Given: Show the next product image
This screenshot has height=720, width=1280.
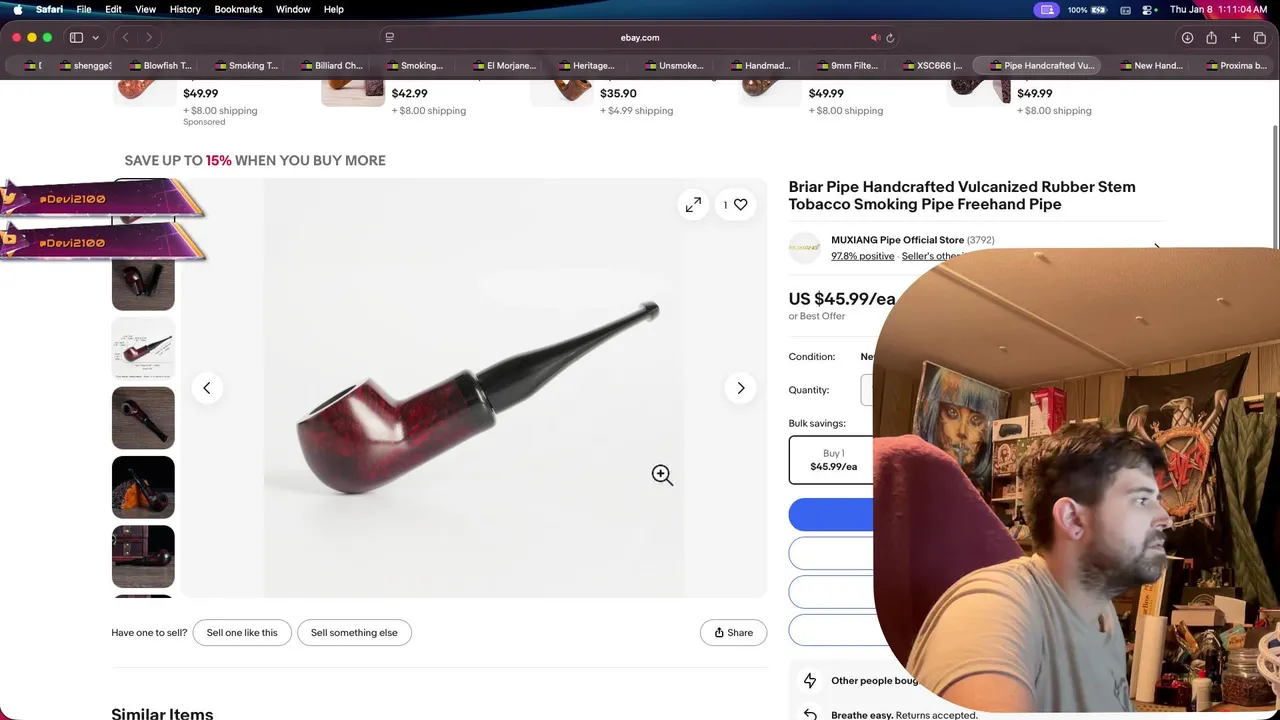Looking at the screenshot, I should pyautogui.click(x=740, y=388).
